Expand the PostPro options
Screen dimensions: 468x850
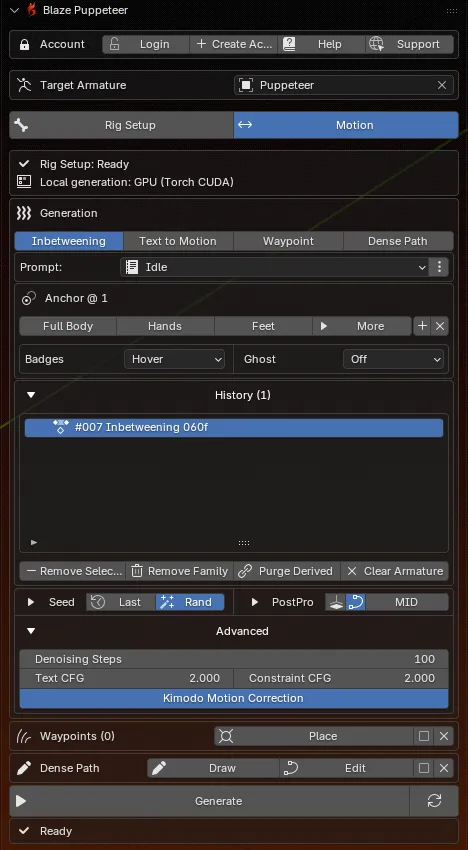tap(254, 602)
